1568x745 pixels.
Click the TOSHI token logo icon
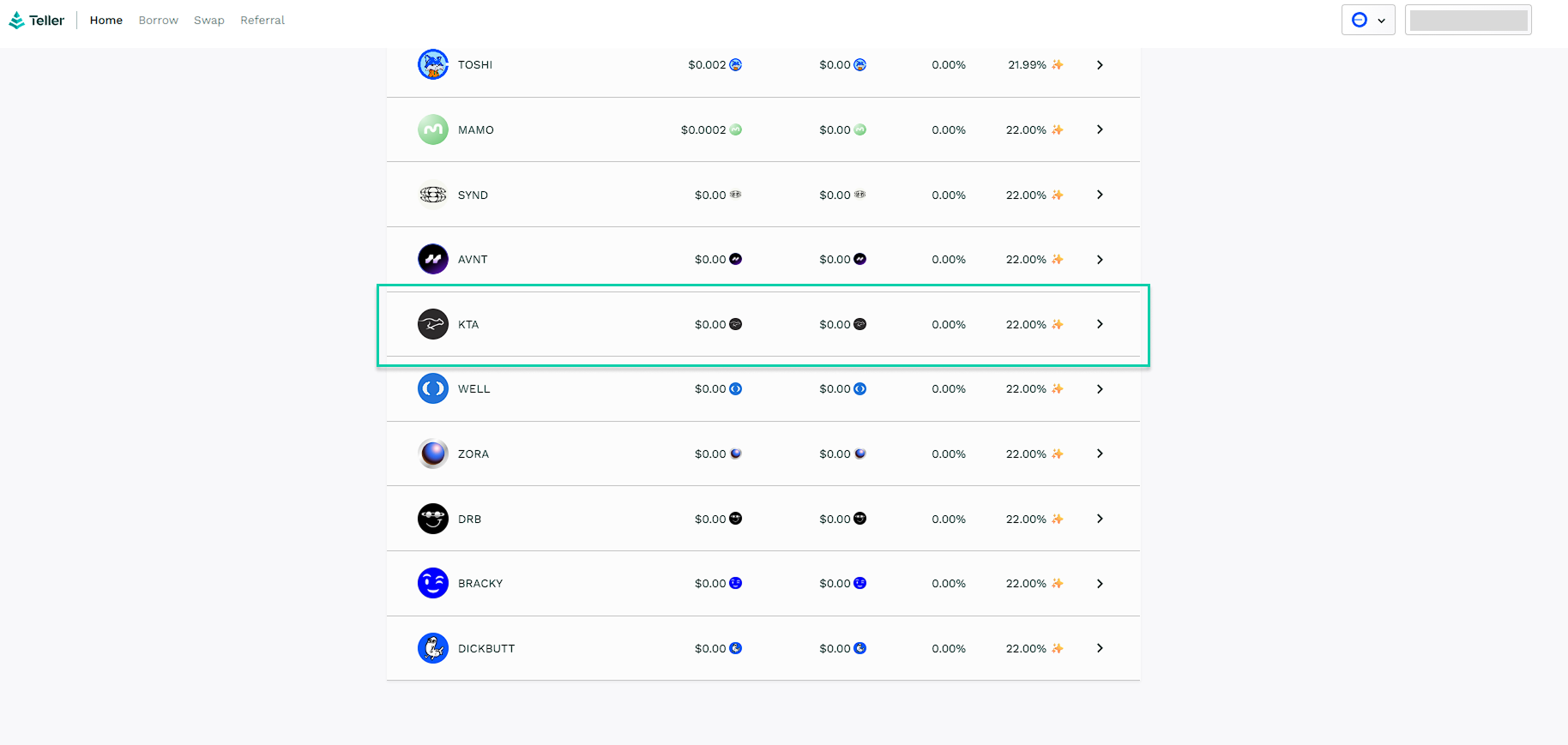tap(432, 64)
